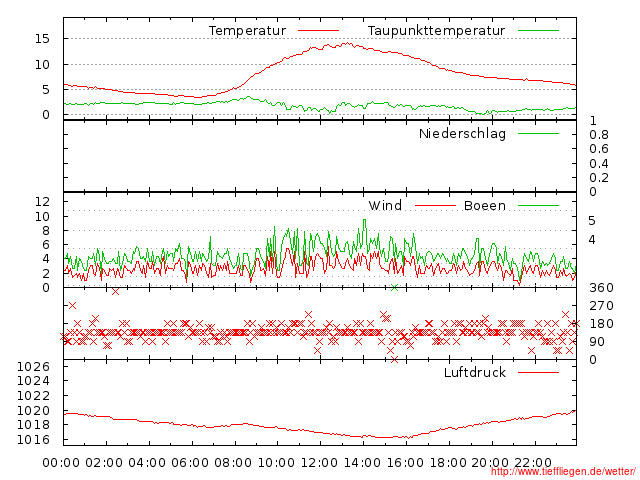Click the 6 wind speed axis label
This screenshot has height=480, width=640.
(x=46, y=245)
